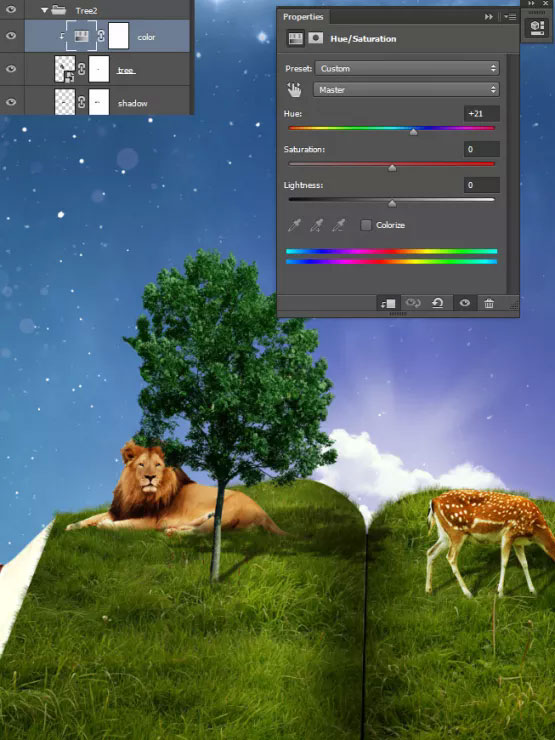Select the add-to-sample eyedropper
This screenshot has width=555, height=740.
tap(316, 225)
